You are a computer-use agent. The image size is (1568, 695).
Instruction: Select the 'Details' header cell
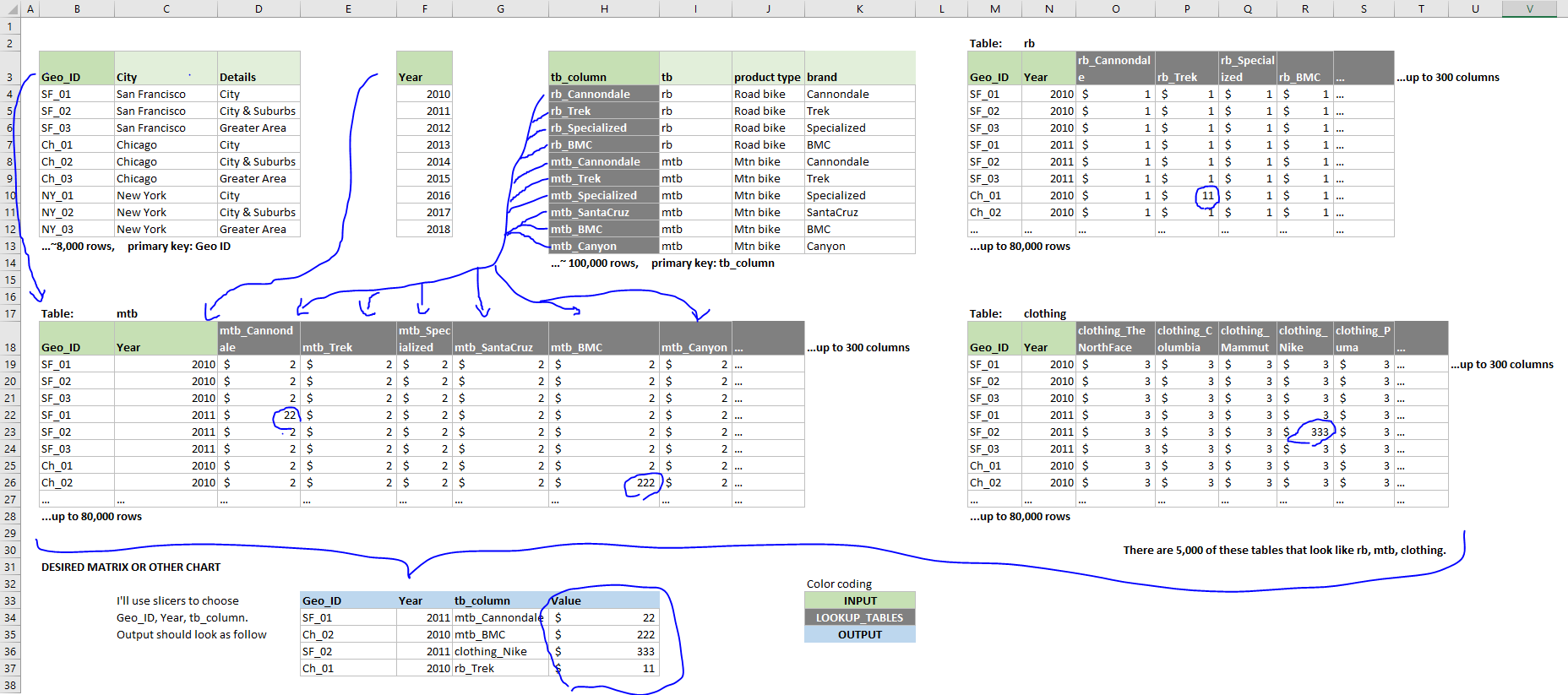click(x=259, y=68)
